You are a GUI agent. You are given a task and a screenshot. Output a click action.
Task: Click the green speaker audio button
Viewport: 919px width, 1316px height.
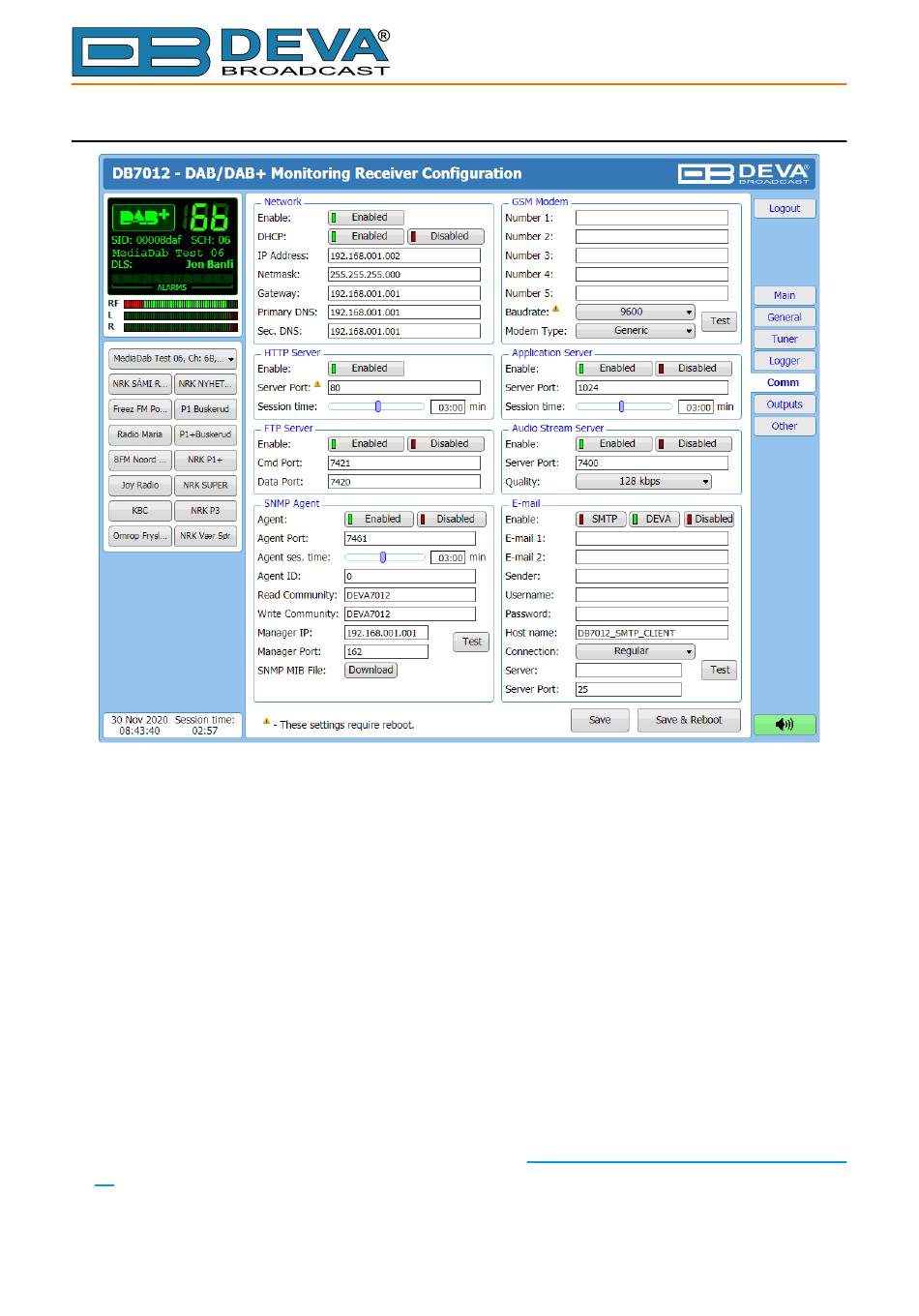pos(785,725)
